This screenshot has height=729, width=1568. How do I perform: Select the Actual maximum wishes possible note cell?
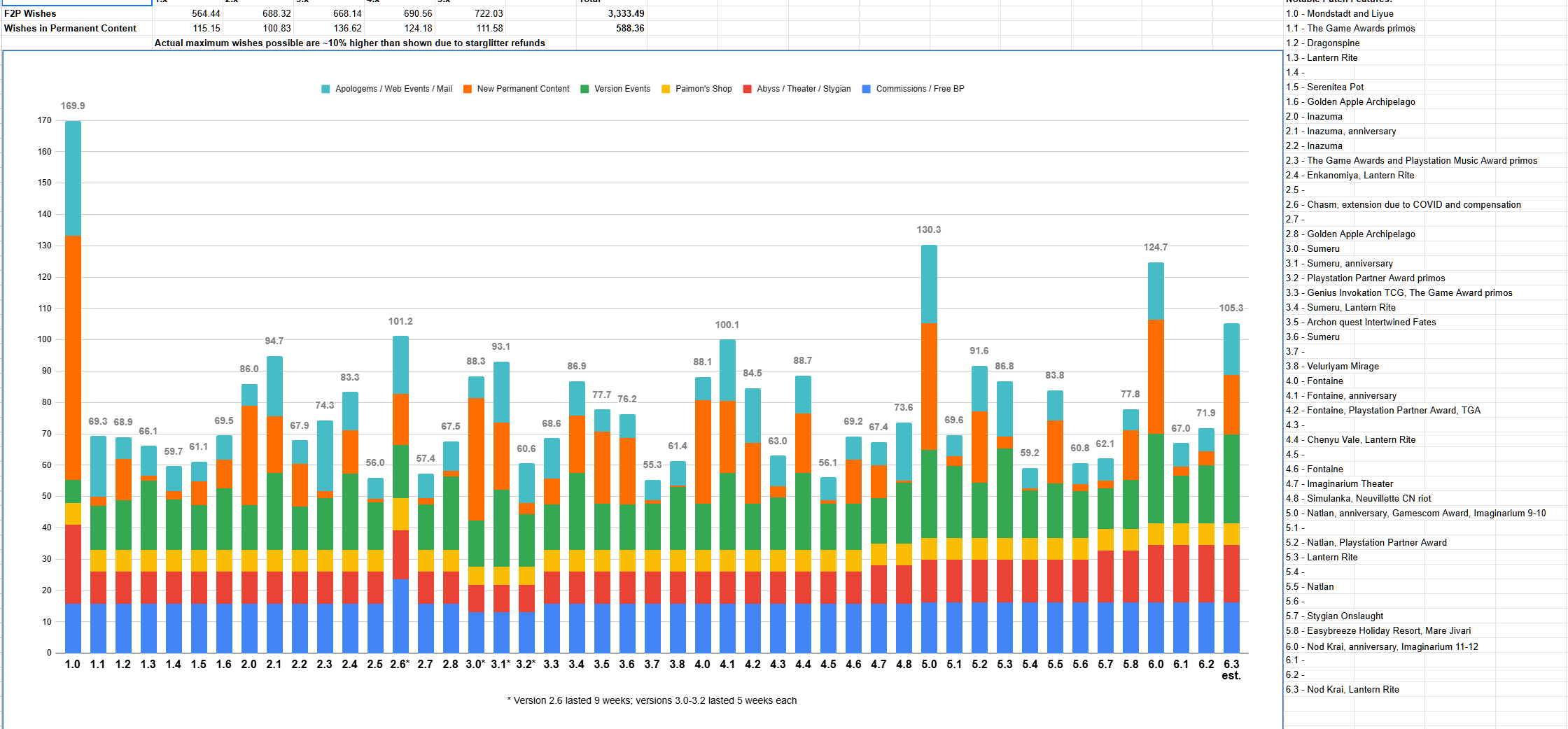click(349, 43)
